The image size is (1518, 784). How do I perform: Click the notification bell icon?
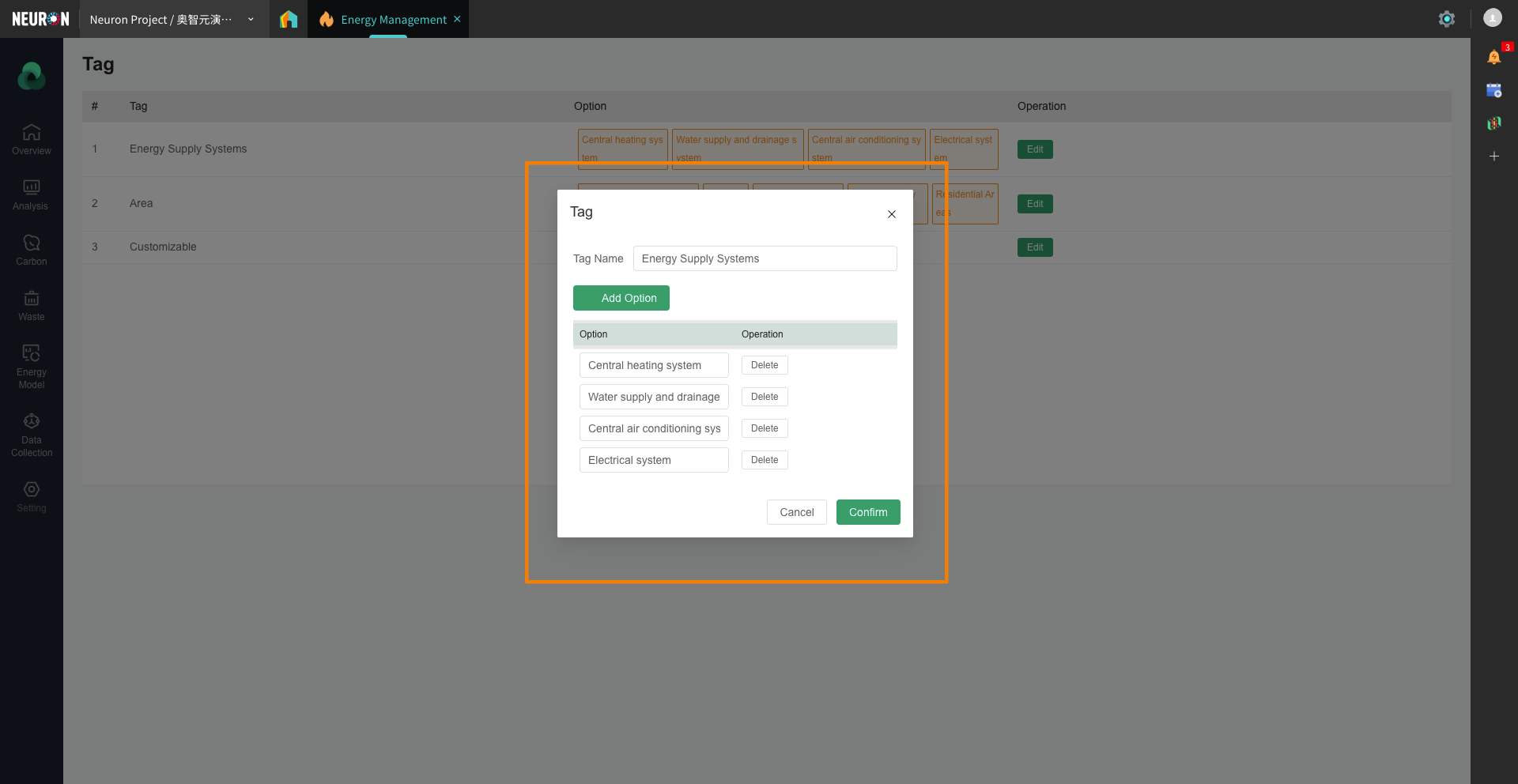[x=1493, y=57]
